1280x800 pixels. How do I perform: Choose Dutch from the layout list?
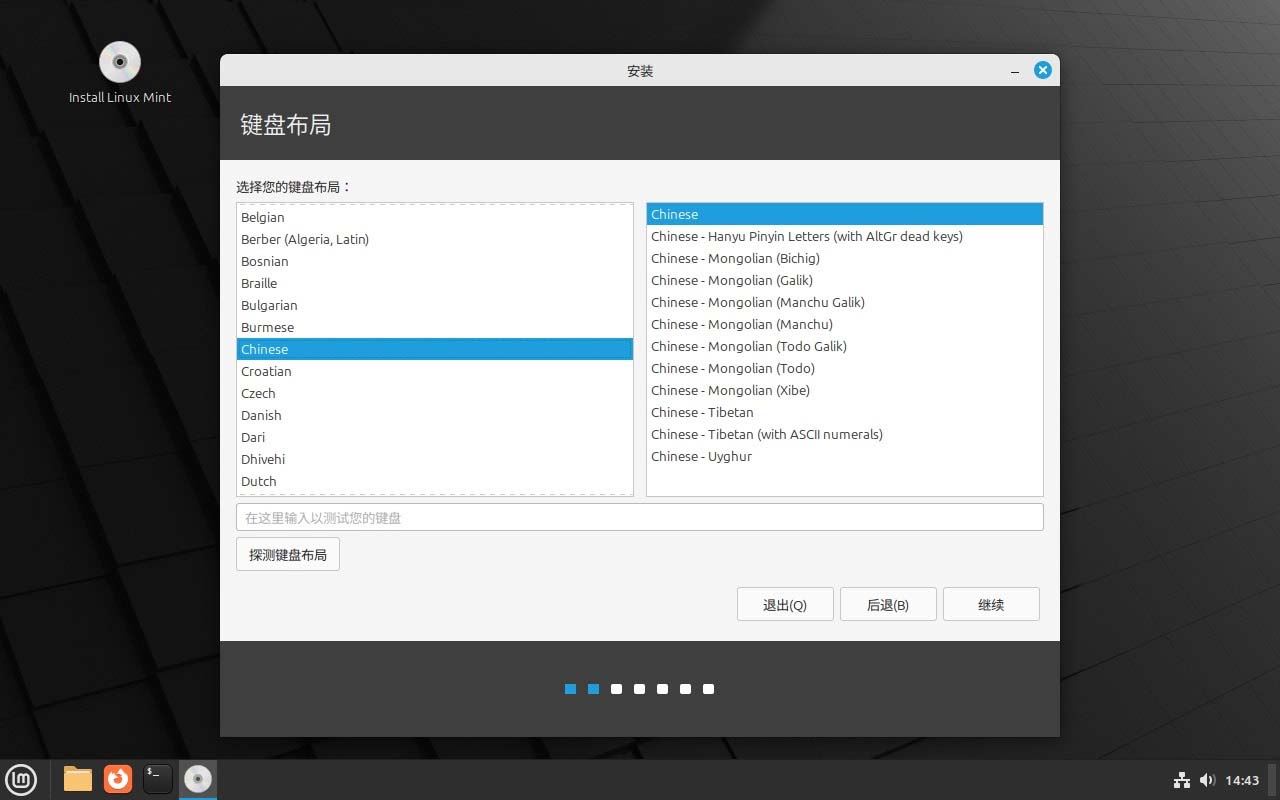click(259, 481)
